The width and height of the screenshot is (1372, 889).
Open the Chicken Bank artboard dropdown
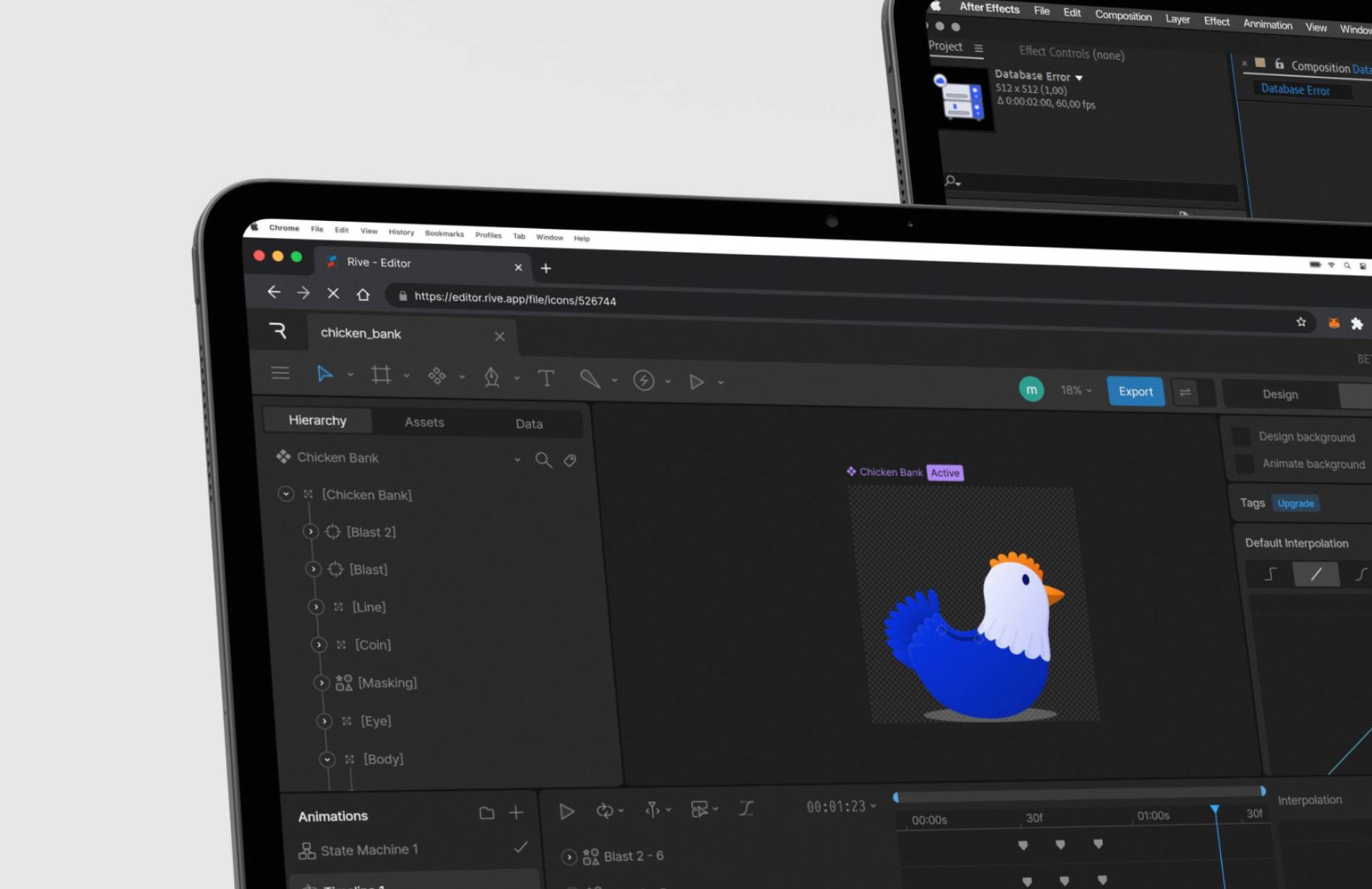coord(517,459)
